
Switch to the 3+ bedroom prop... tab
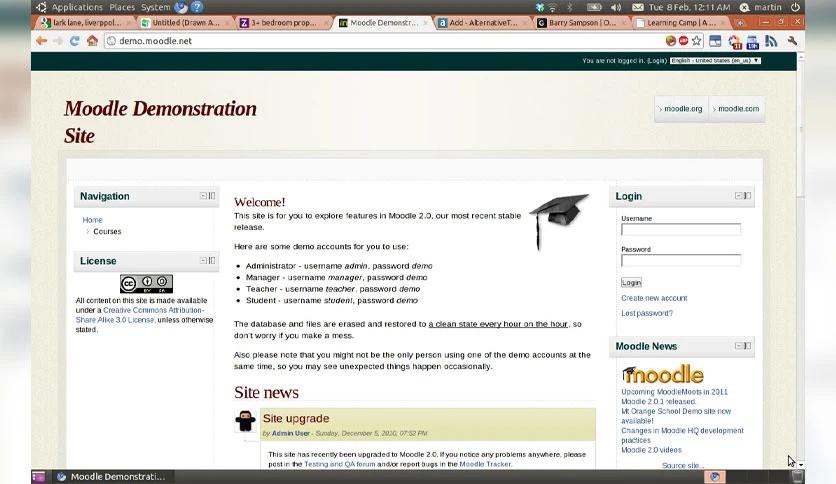coord(283,23)
